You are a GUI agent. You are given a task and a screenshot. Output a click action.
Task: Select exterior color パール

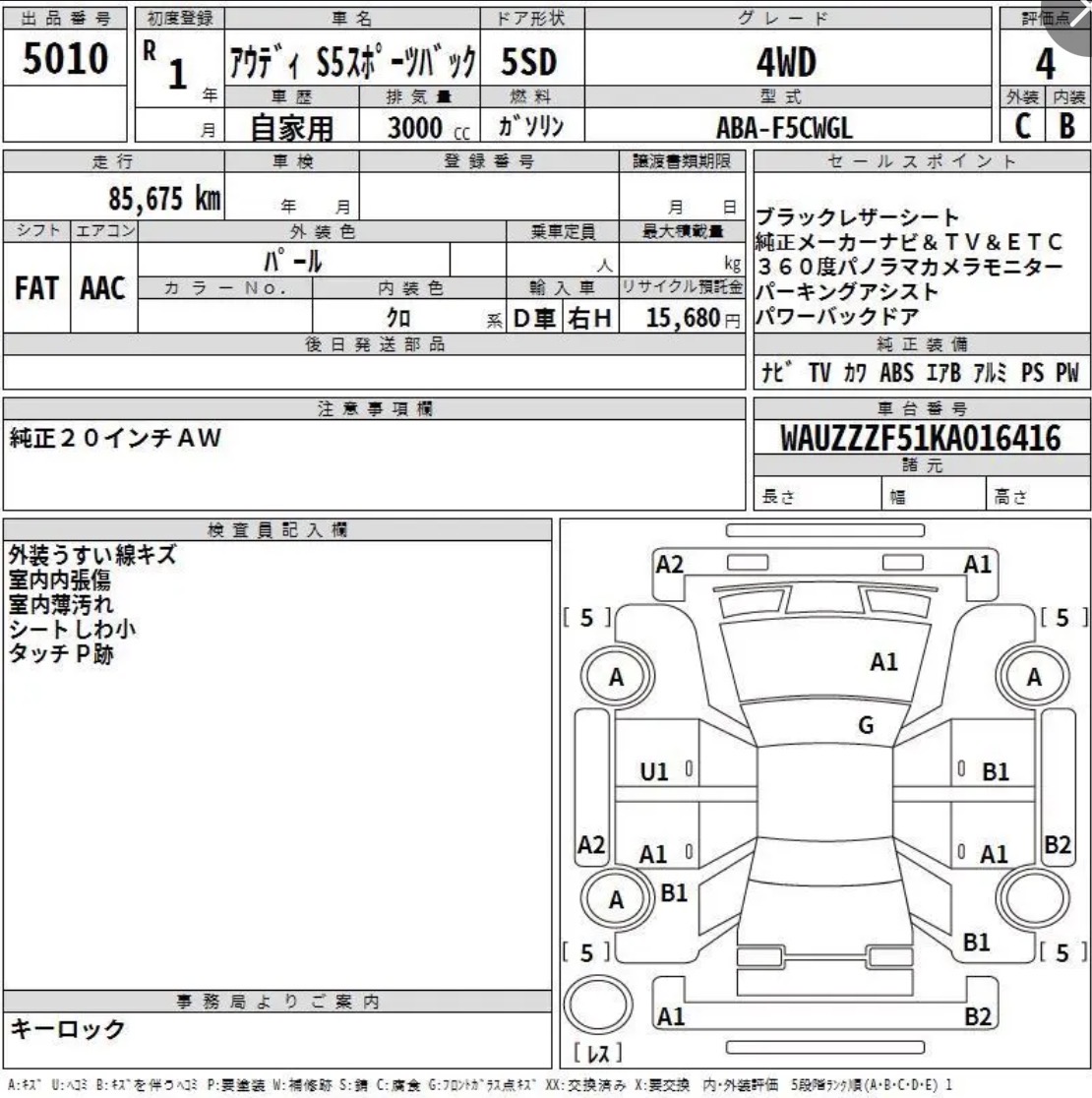292,261
